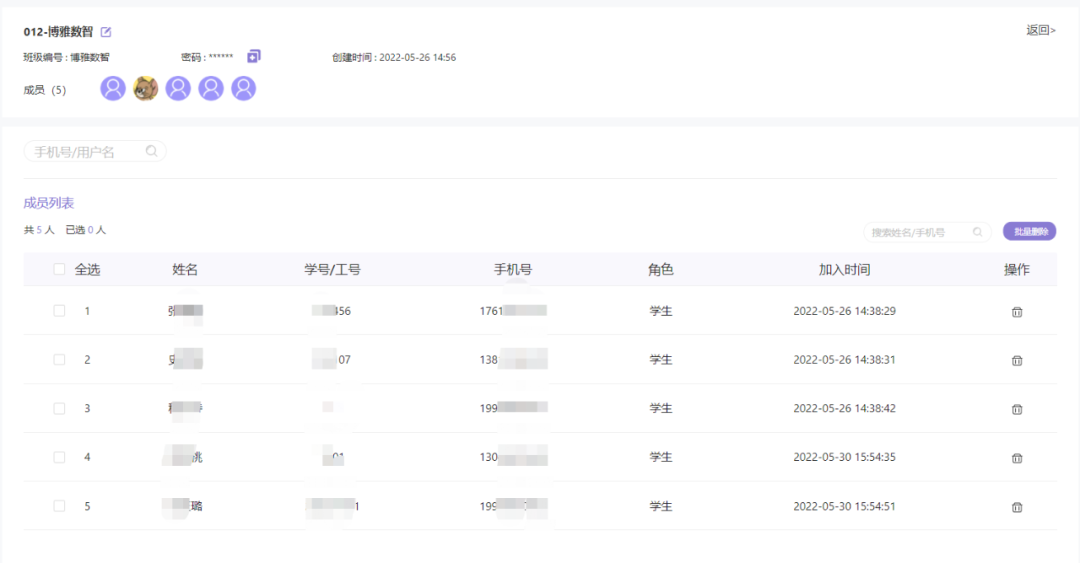Check the checkbox for row 1
The image size is (1080, 563).
(x=59, y=311)
